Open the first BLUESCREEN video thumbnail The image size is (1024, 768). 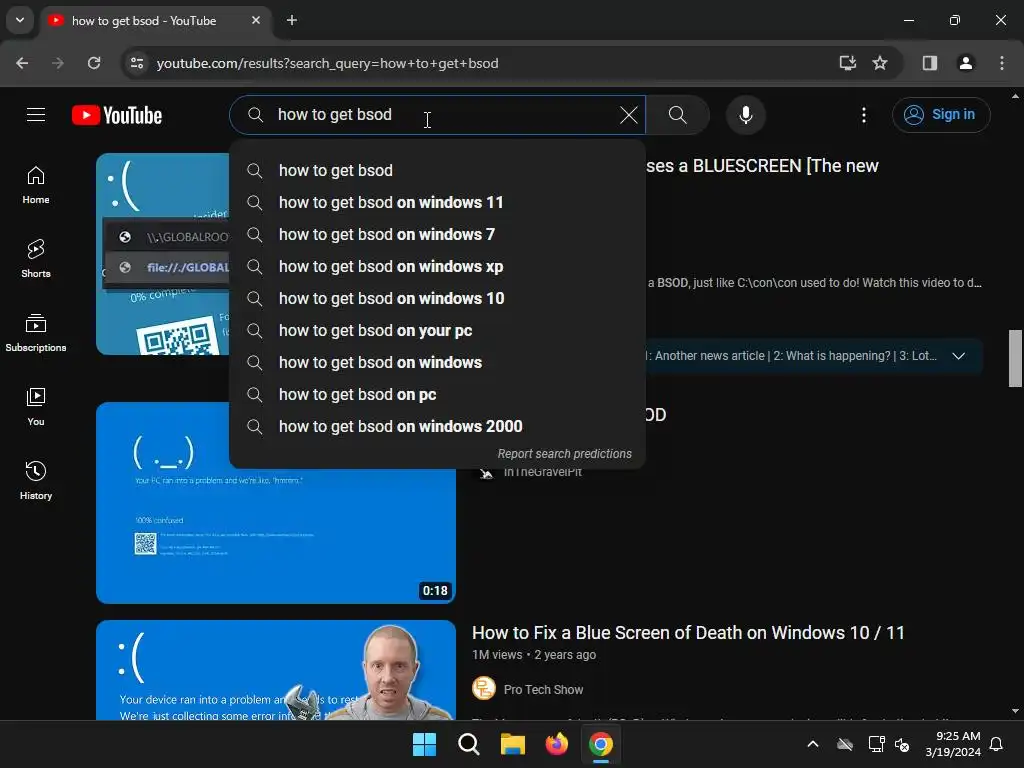tap(162, 254)
